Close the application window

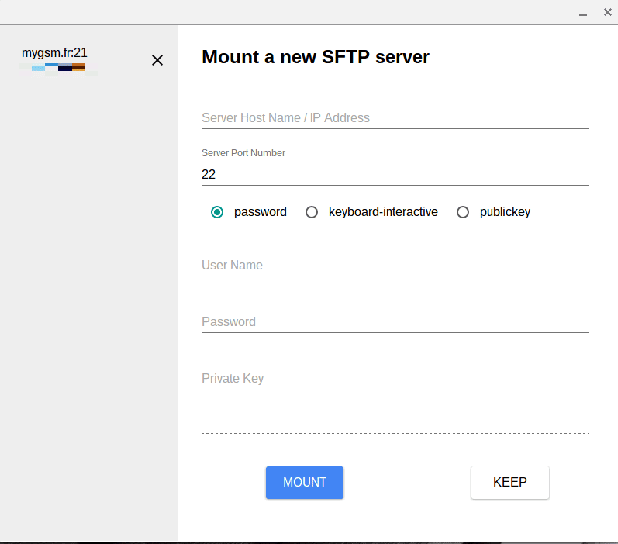607,13
